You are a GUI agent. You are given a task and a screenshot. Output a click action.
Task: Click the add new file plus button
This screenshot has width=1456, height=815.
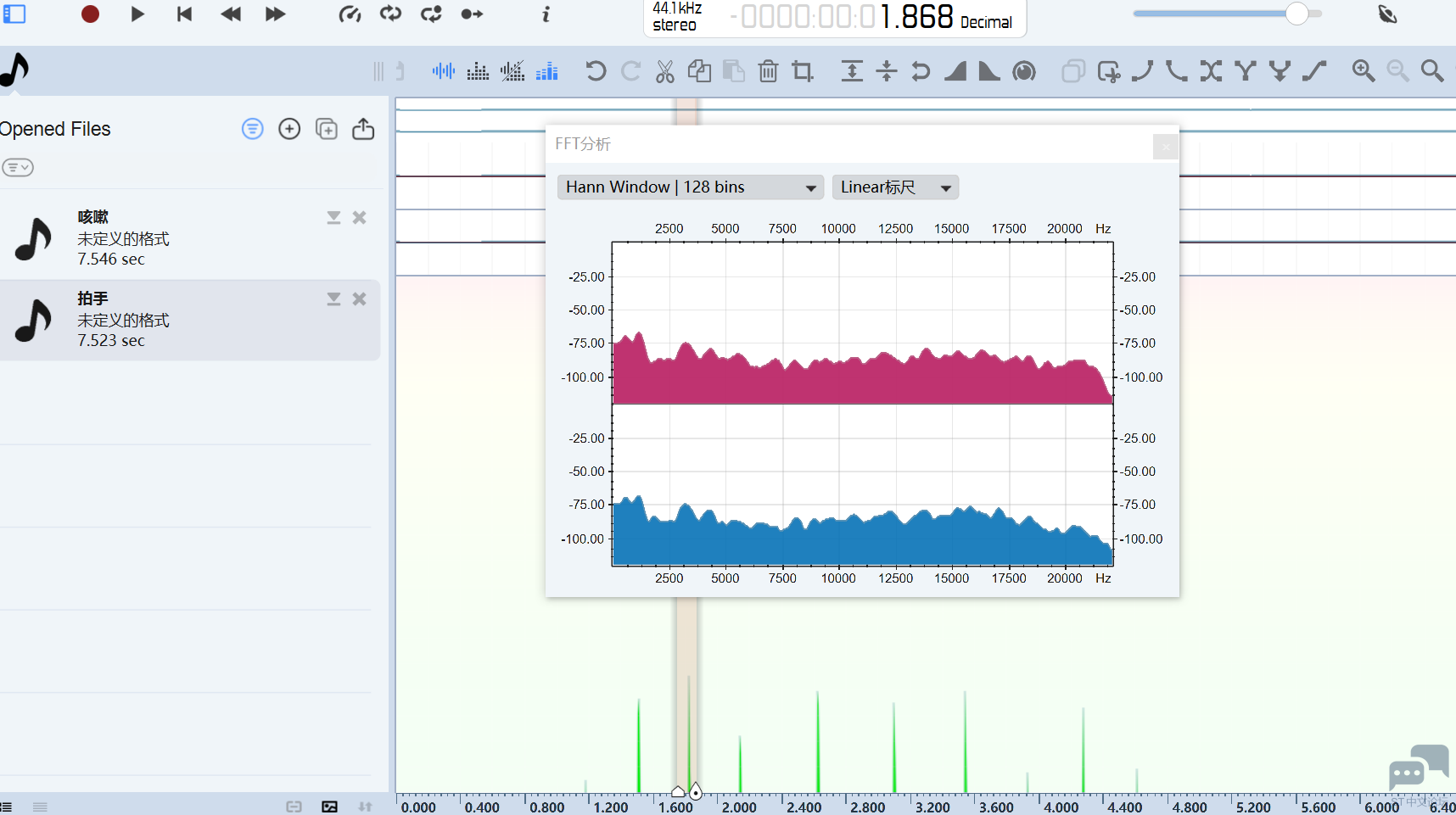289,129
